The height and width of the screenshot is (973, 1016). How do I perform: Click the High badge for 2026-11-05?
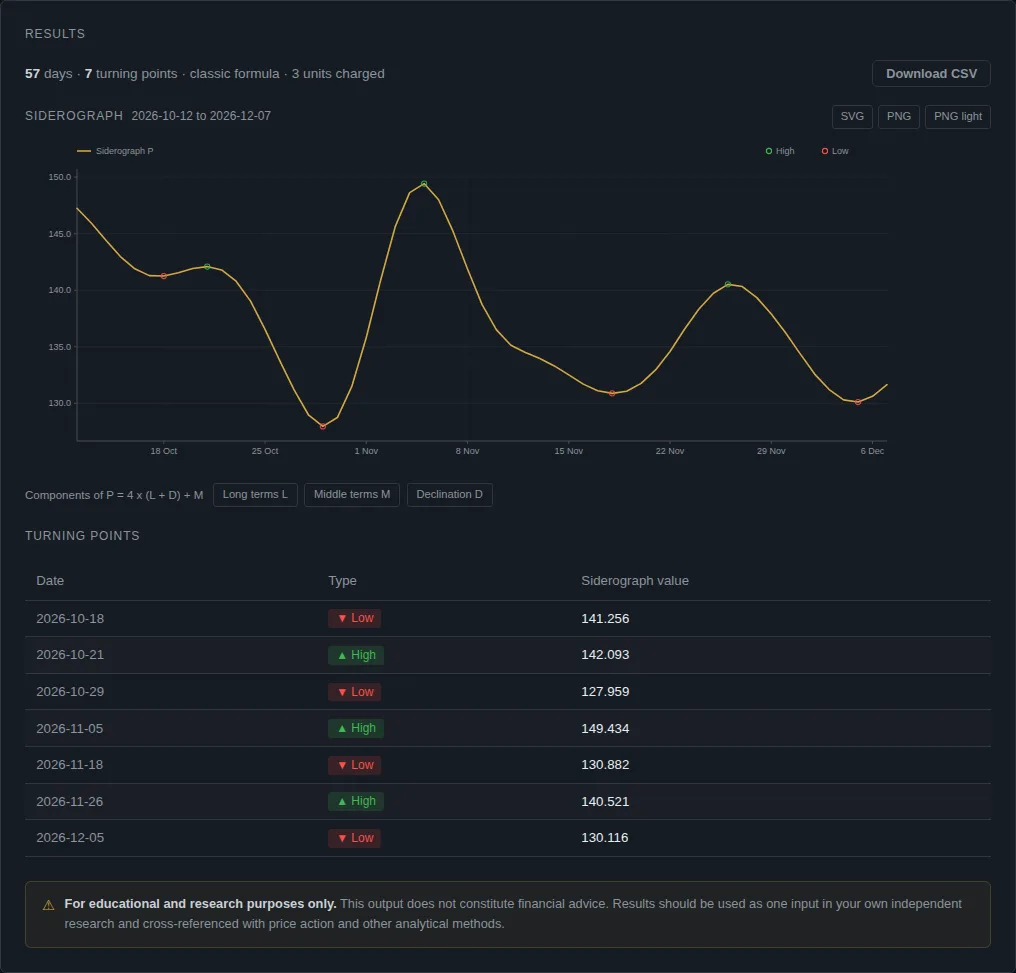pos(356,728)
